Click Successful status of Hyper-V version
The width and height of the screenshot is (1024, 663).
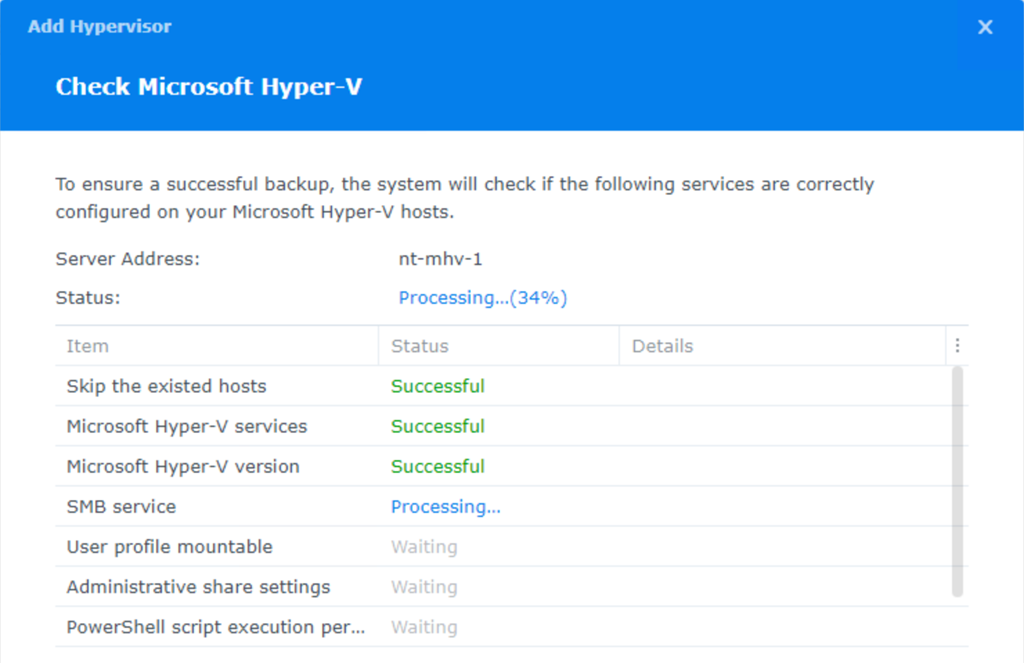click(x=438, y=466)
